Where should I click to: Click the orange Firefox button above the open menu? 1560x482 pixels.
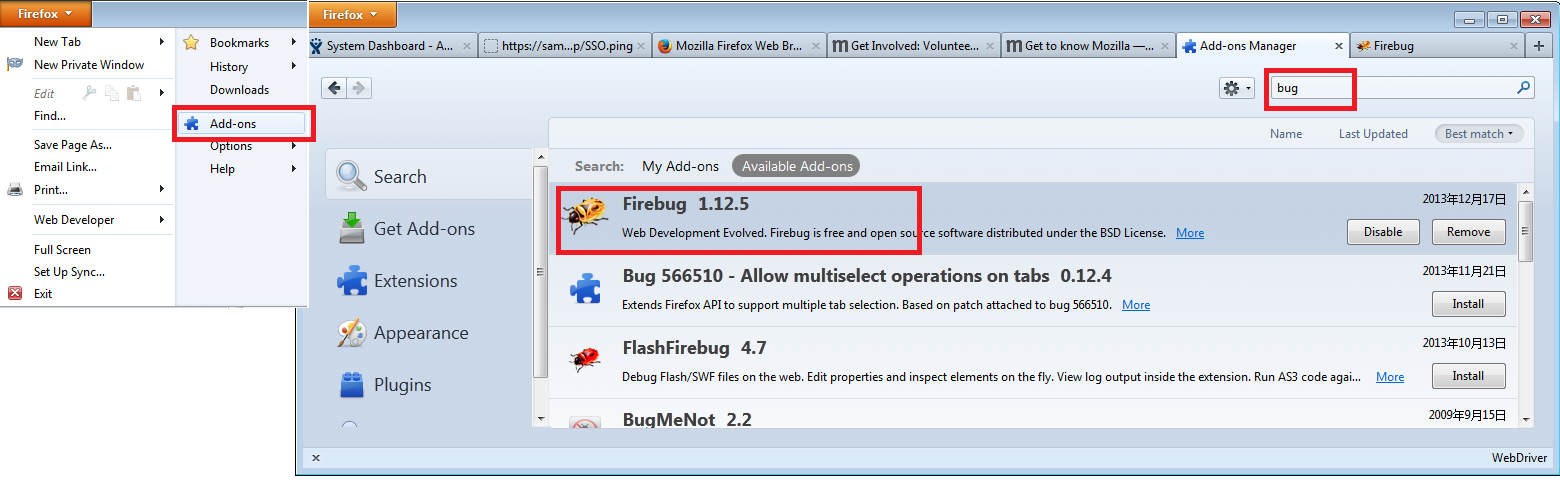pos(45,14)
